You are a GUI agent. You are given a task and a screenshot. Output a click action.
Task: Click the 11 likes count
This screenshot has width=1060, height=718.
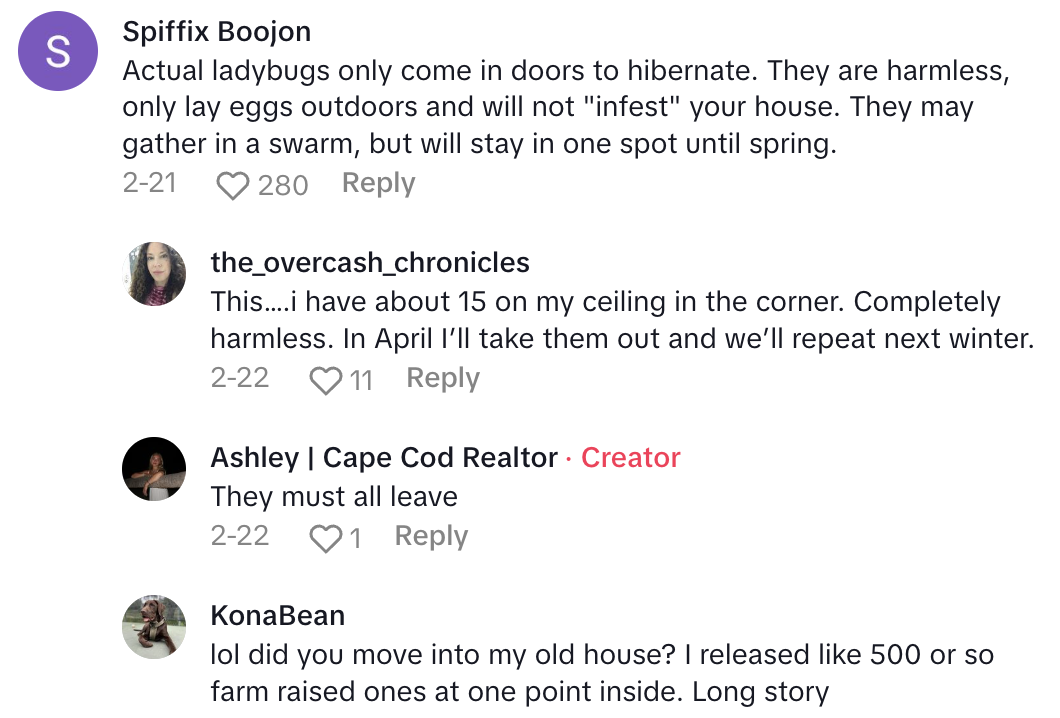coord(361,380)
